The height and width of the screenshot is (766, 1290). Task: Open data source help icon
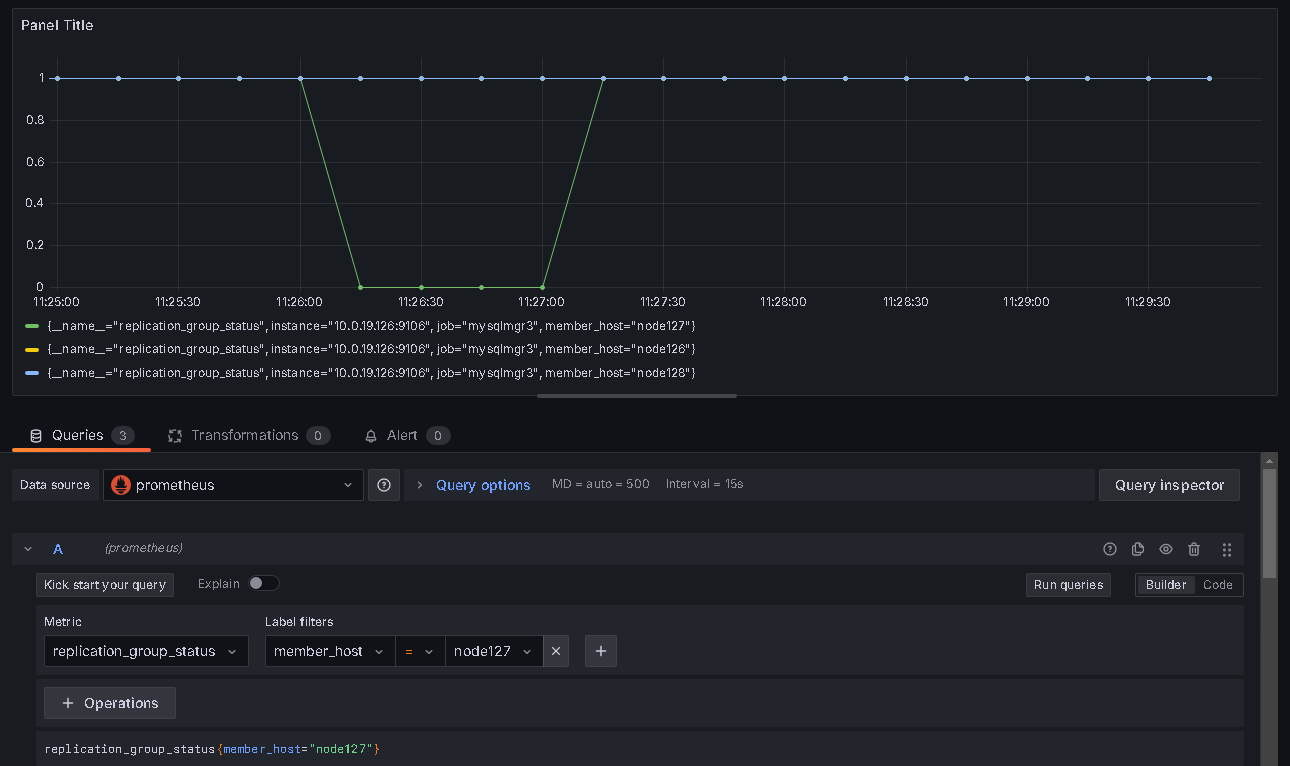(384, 485)
